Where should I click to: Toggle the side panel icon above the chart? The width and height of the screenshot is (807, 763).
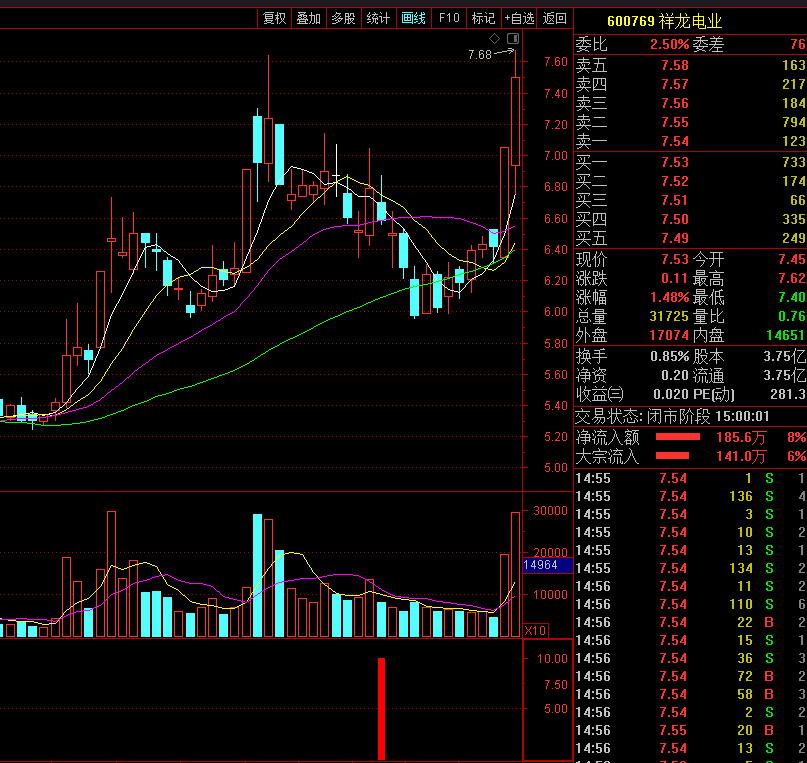[x=513, y=38]
